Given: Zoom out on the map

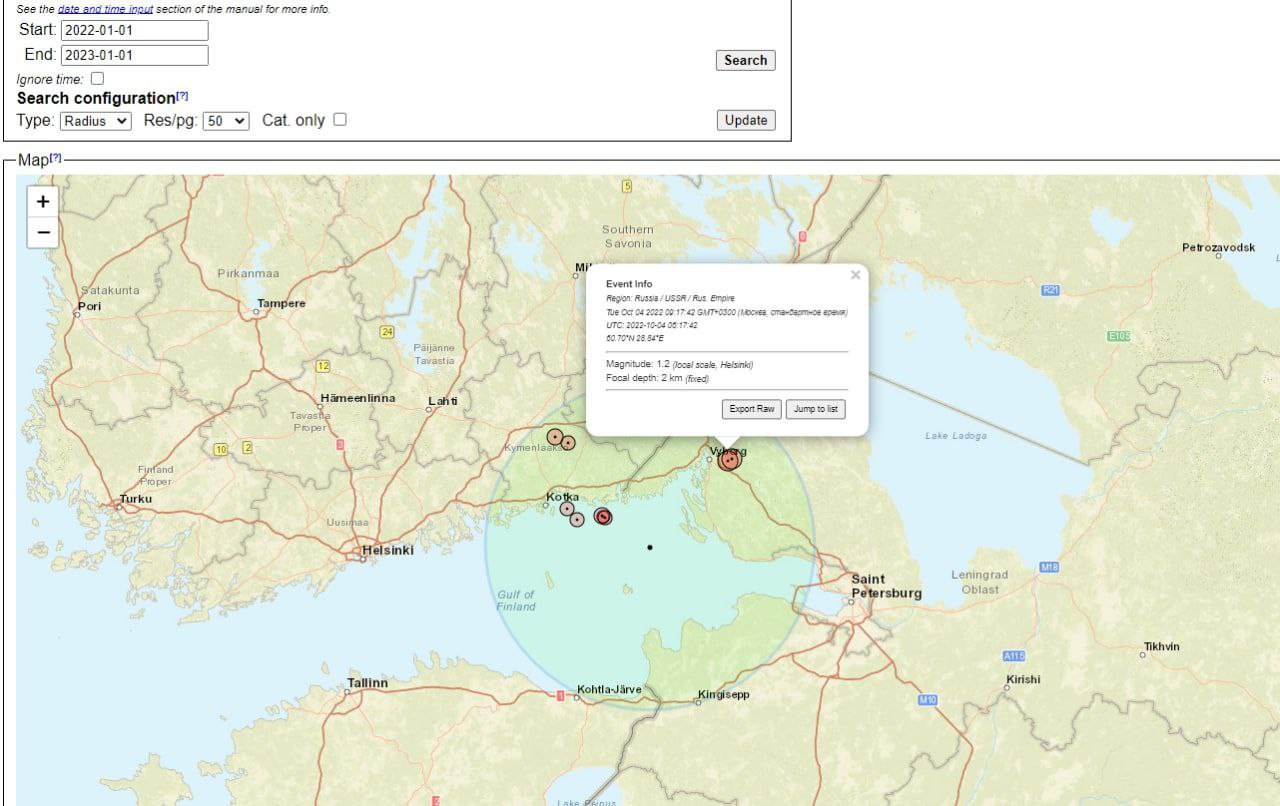Looking at the screenshot, I should (43, 233).
